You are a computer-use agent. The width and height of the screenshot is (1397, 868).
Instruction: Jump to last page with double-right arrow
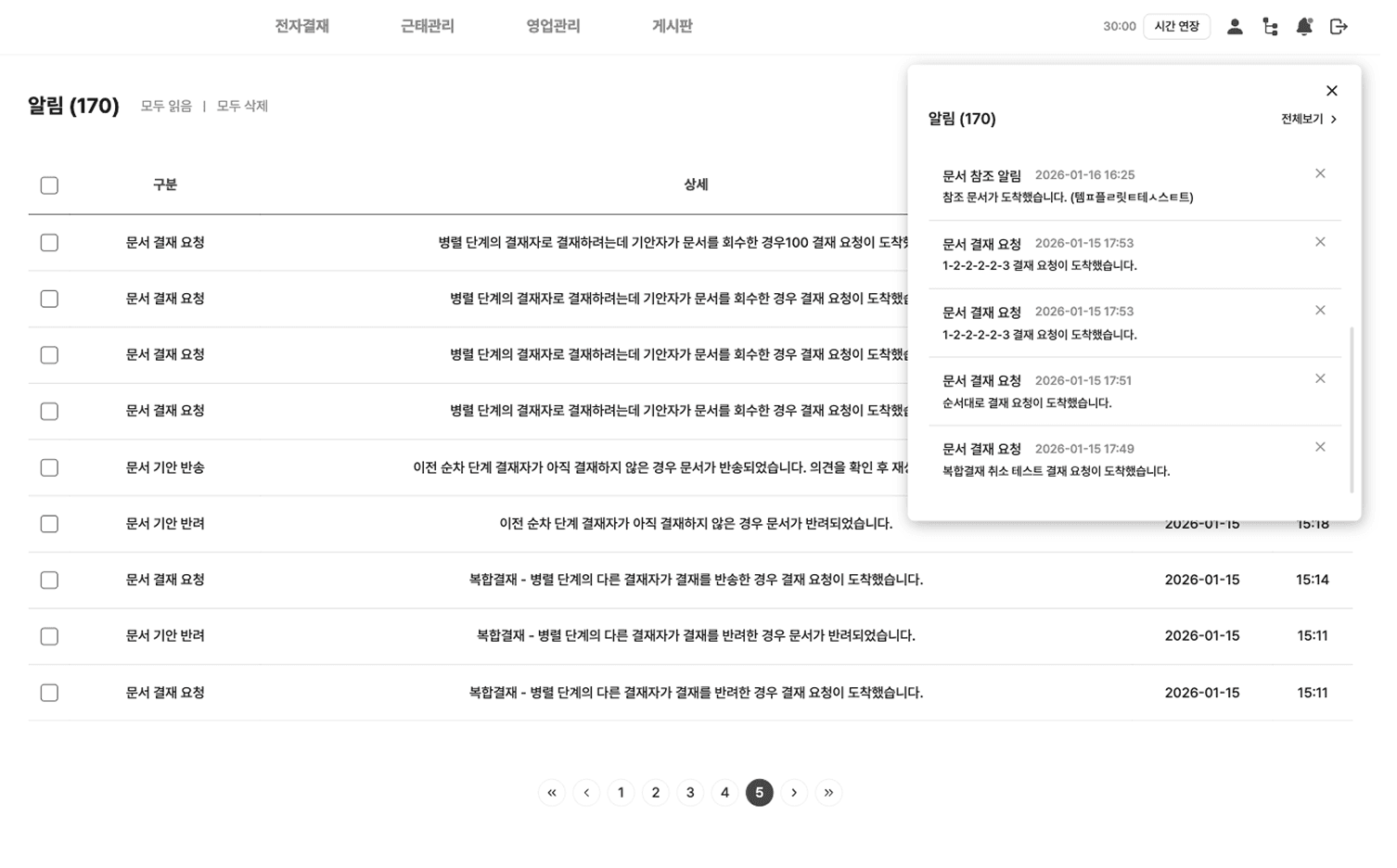point(828,793)
